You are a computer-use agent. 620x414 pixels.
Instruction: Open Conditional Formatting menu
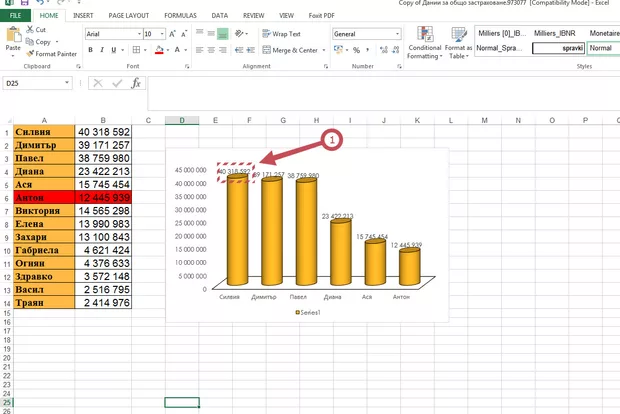tap(424, 46)
